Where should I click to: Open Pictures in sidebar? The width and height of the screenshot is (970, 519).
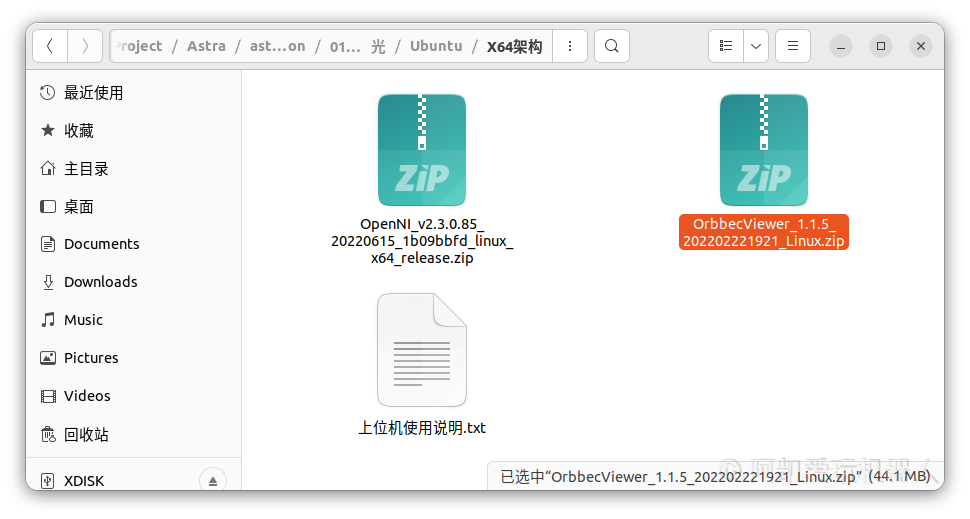click(x=133, y=358)
